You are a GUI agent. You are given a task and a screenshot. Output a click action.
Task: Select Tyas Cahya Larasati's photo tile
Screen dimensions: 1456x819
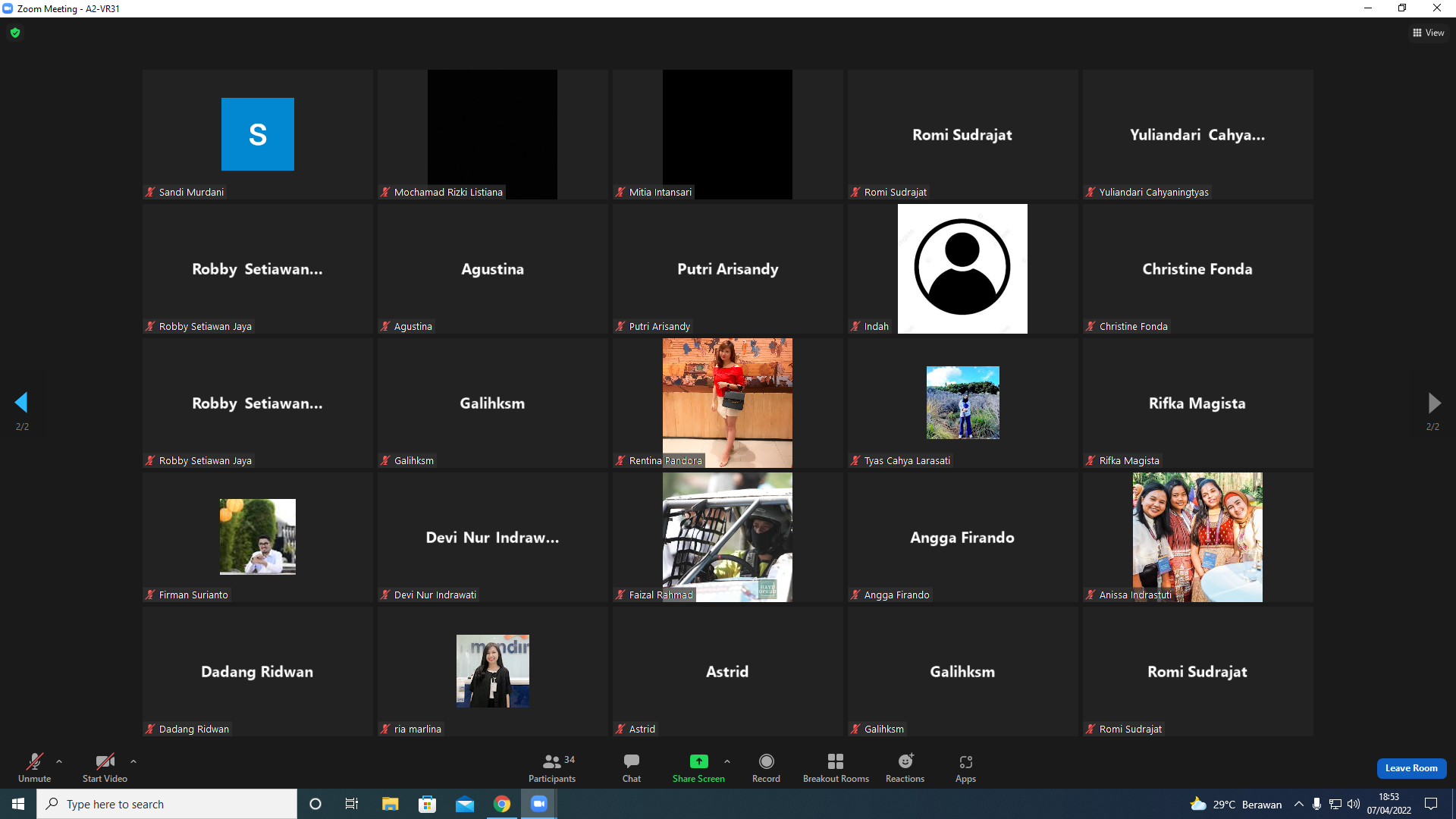point(963,403)
